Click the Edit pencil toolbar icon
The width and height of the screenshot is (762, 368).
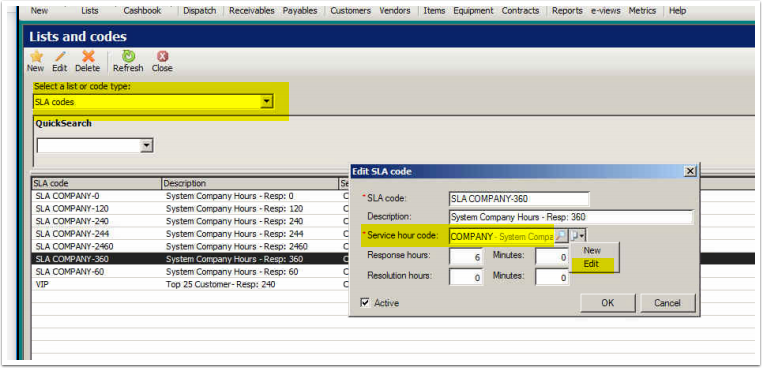(x=60, y=56)
